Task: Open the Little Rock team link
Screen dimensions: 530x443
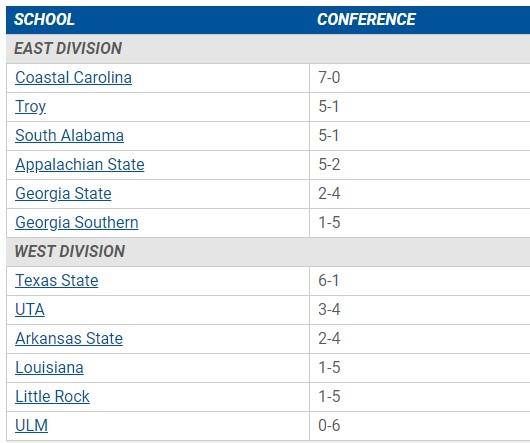Action: tap(52, 397)
